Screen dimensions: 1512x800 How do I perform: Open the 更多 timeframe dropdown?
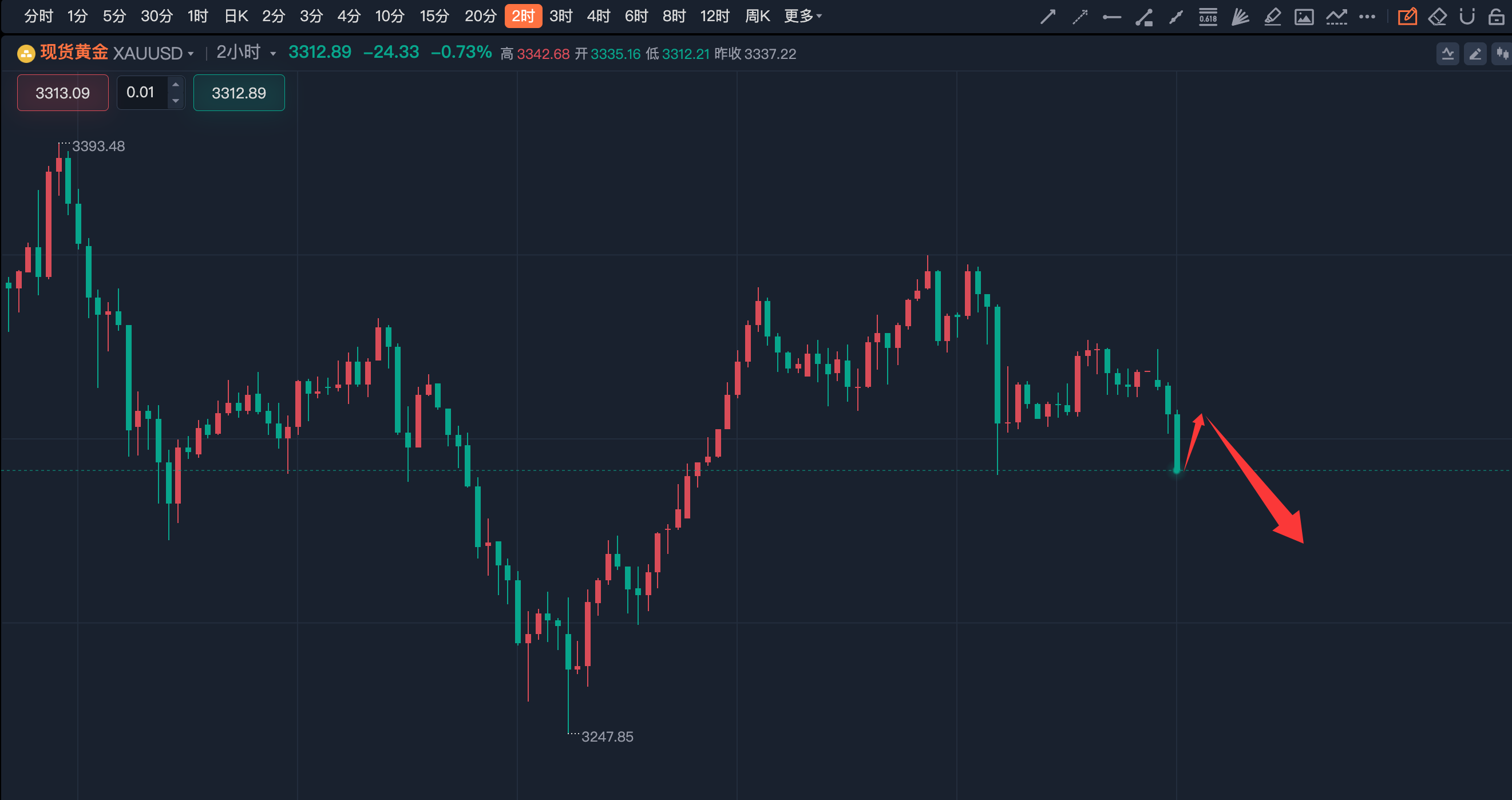pos(803,16)
